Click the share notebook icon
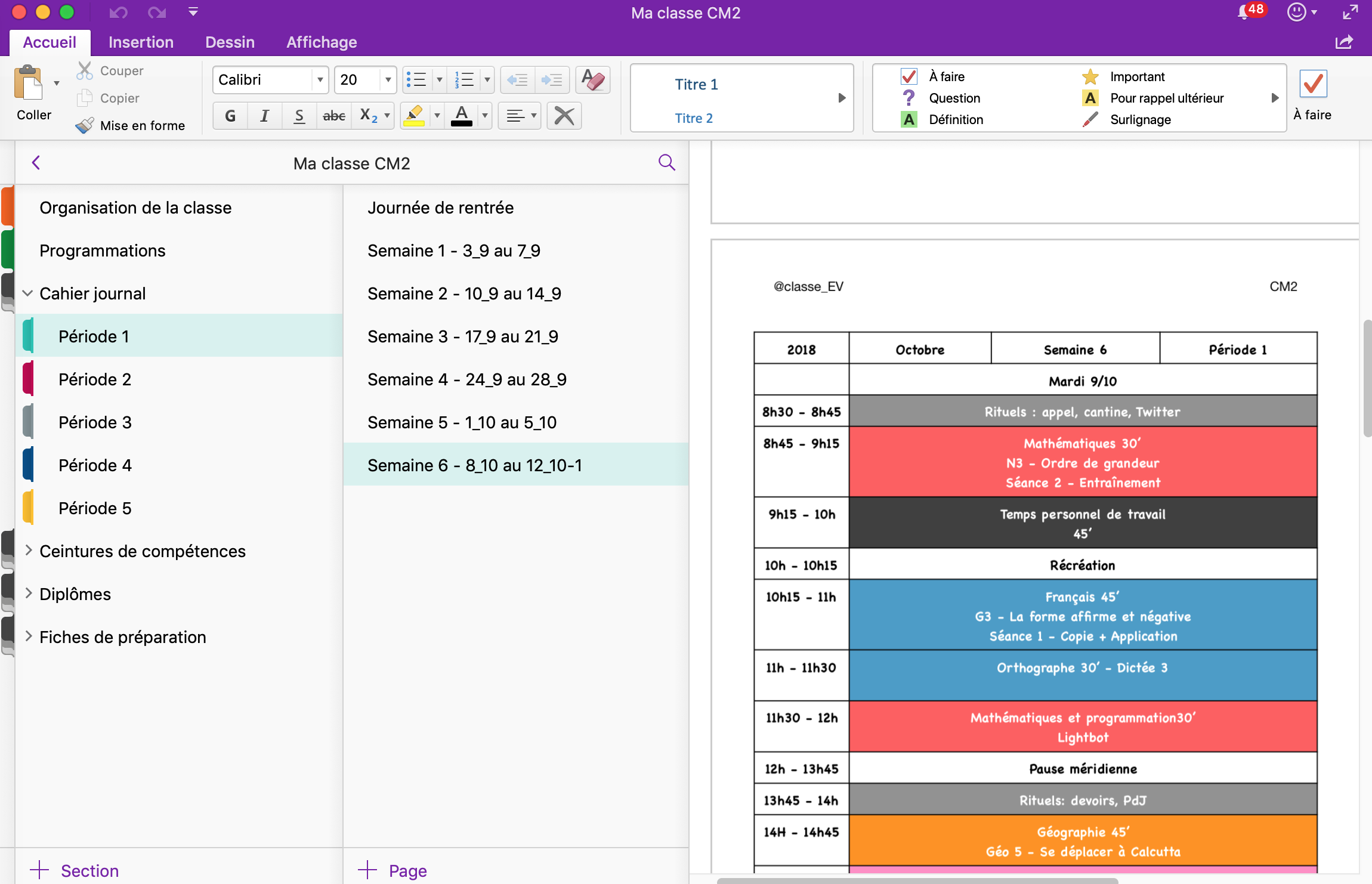Image resolution: width=1372 pixels, height=884 pixels. click(1344, 42)
